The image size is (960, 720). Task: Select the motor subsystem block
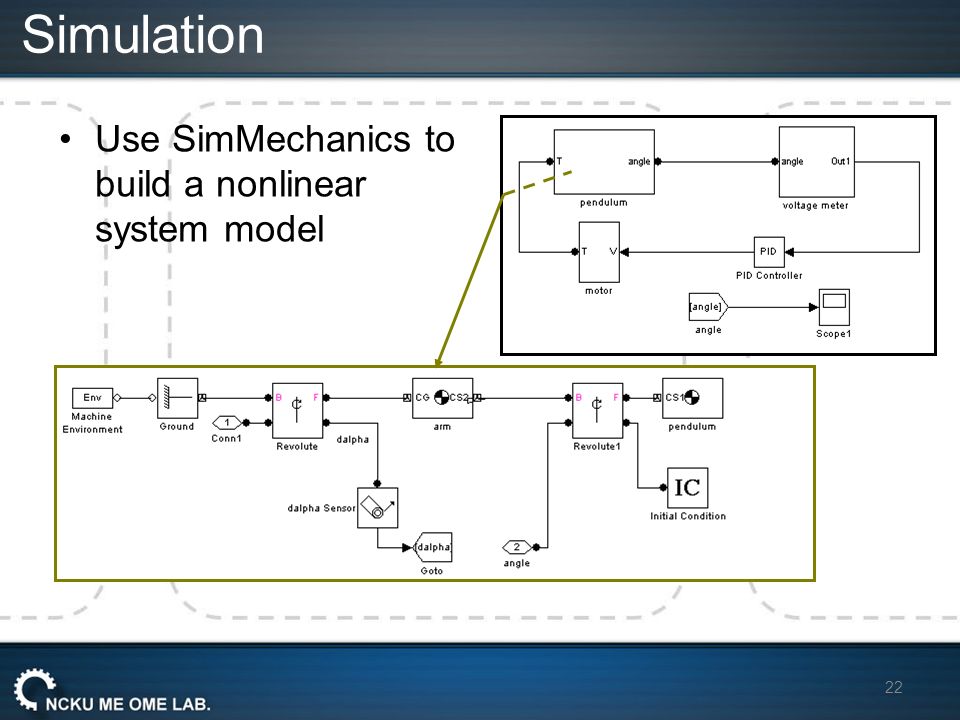[x=599, y=252]
